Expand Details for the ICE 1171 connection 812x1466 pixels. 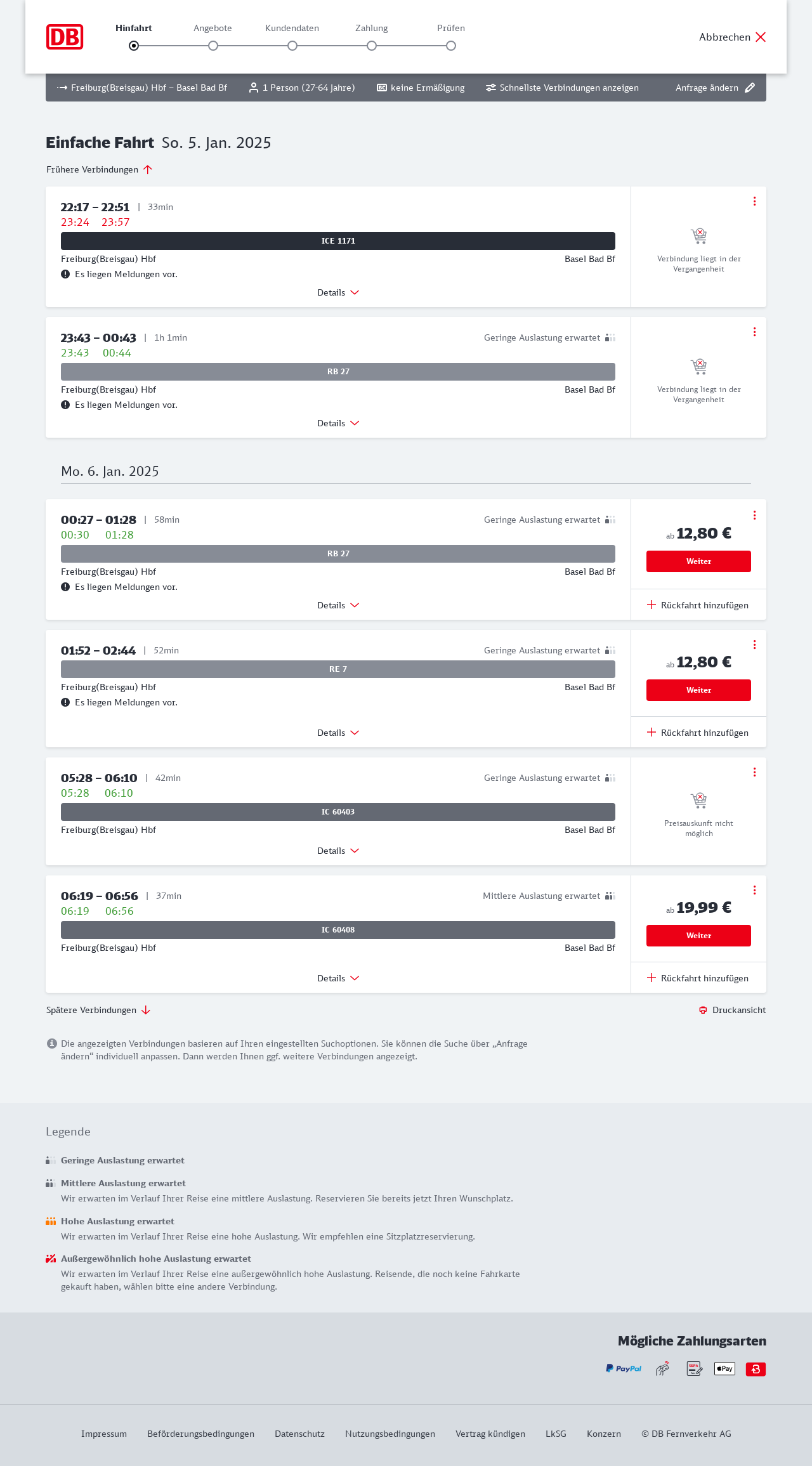point(338,292)
